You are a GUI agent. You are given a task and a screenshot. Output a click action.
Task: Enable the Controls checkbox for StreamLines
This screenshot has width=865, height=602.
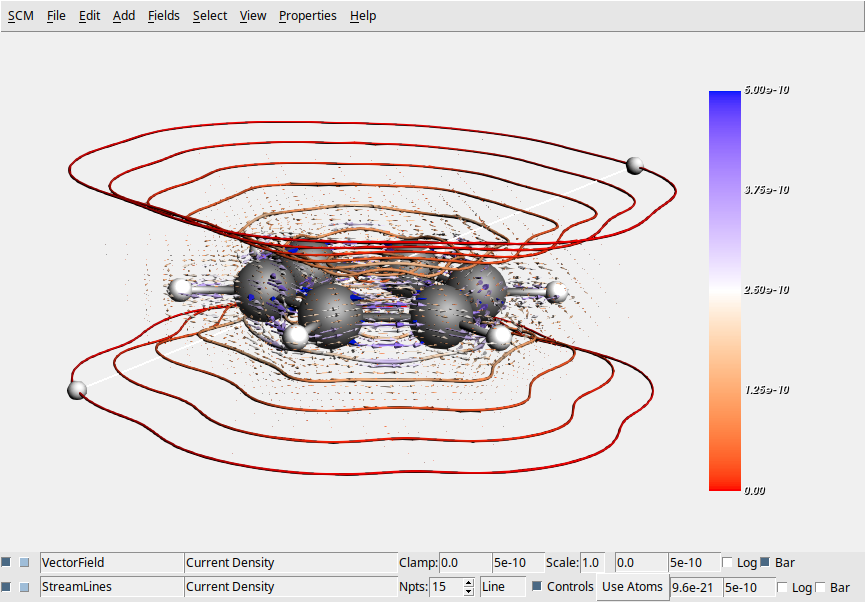539,587
